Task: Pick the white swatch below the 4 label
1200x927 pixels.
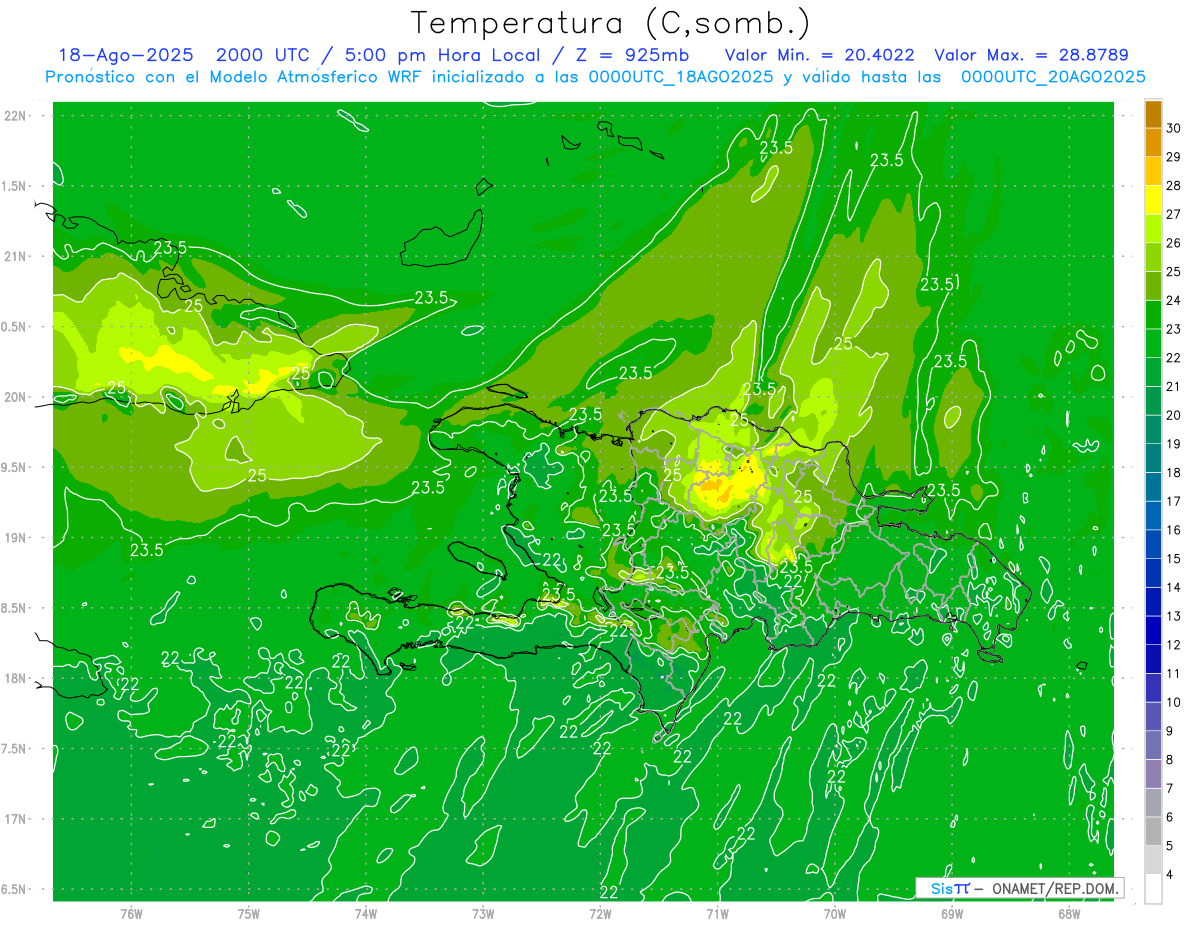Action: (1153, 888)
